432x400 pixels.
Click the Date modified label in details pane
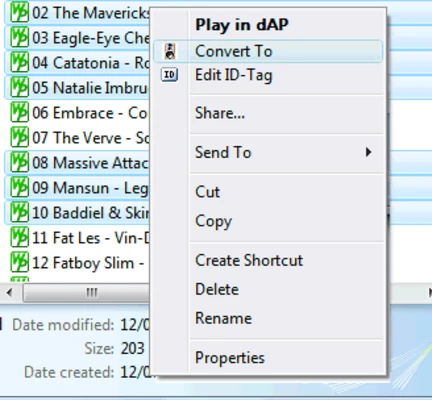[63, 325]
